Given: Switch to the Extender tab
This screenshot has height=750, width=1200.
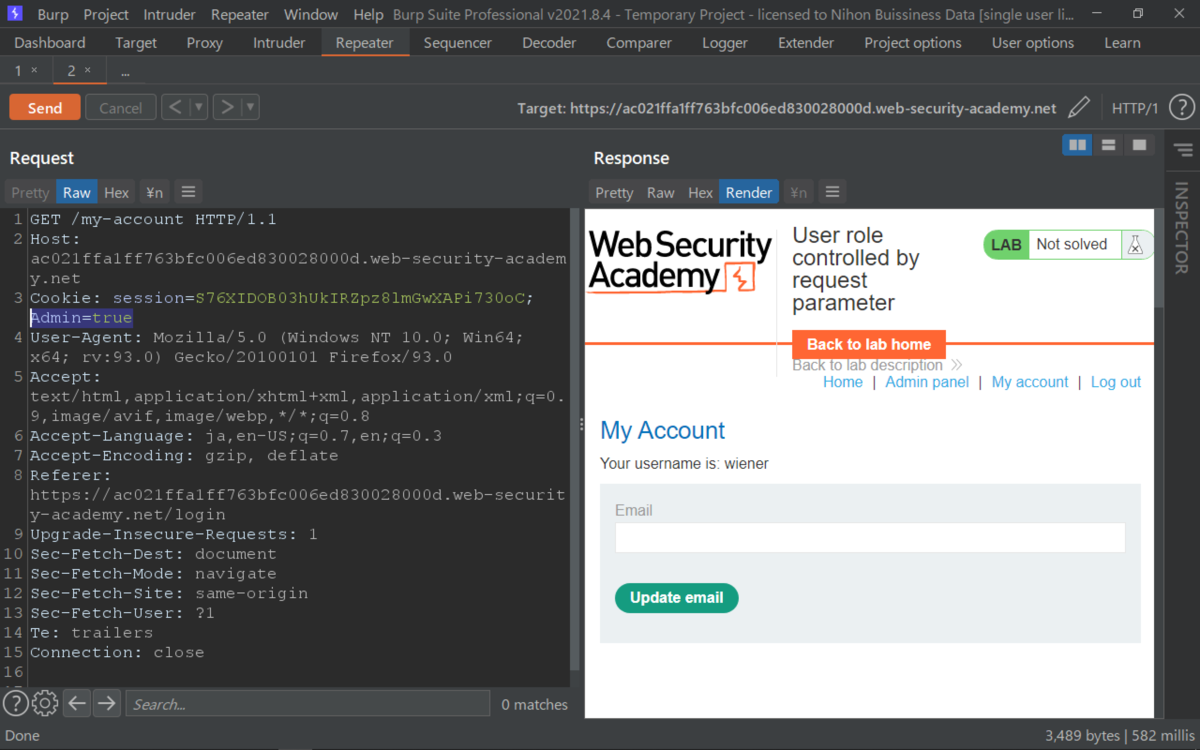Looking at the screenshot, I should (x=806, y=43).
